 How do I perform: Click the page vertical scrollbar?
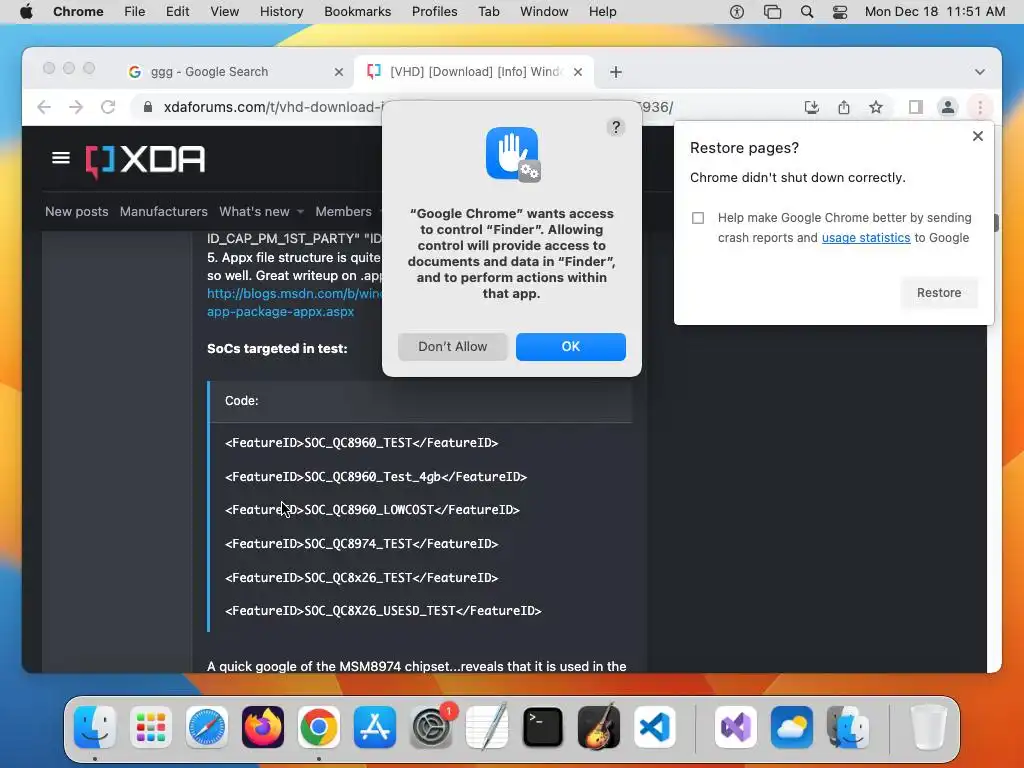coord(995,223)
